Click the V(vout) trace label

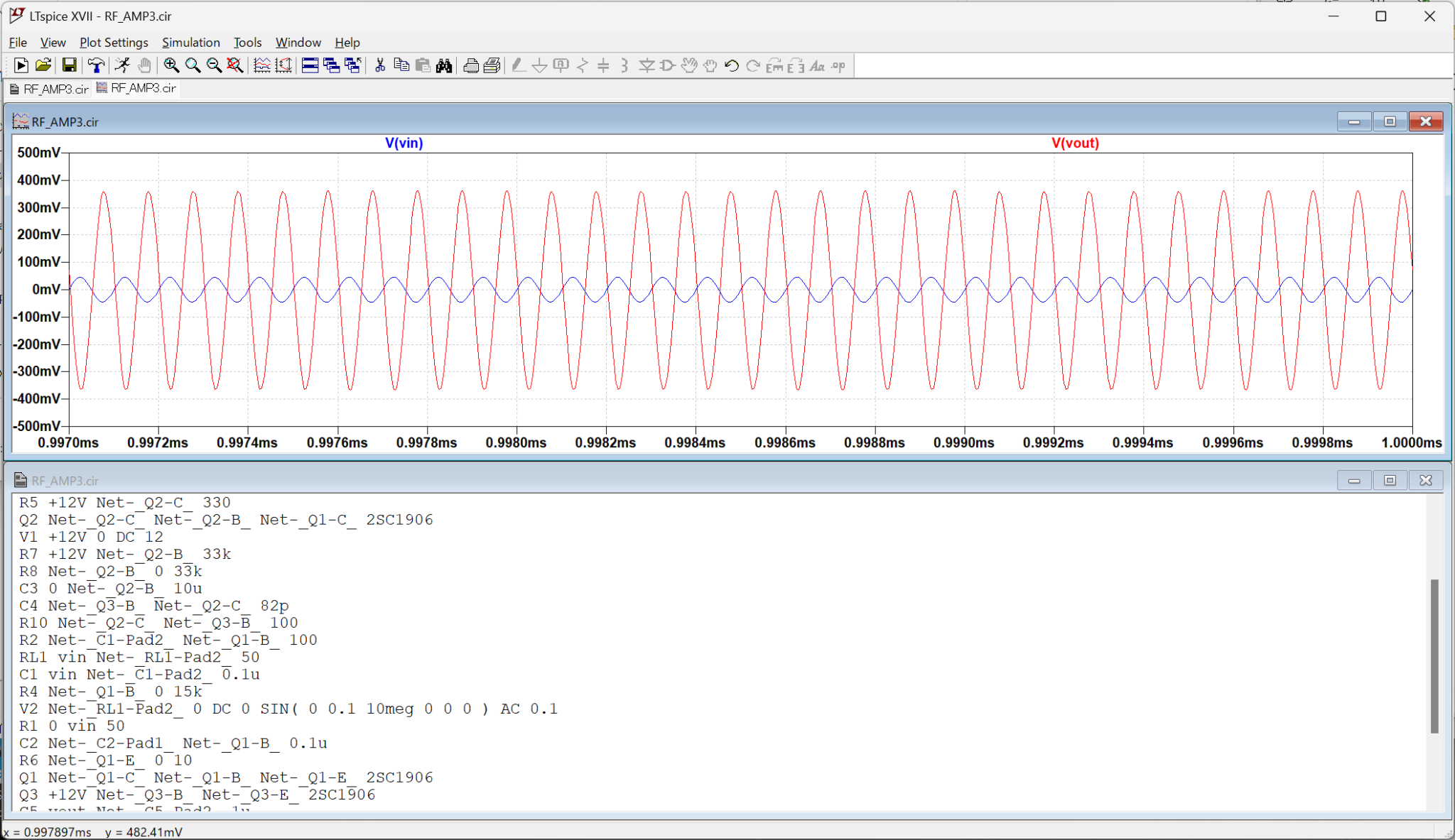coord(1075,143)
